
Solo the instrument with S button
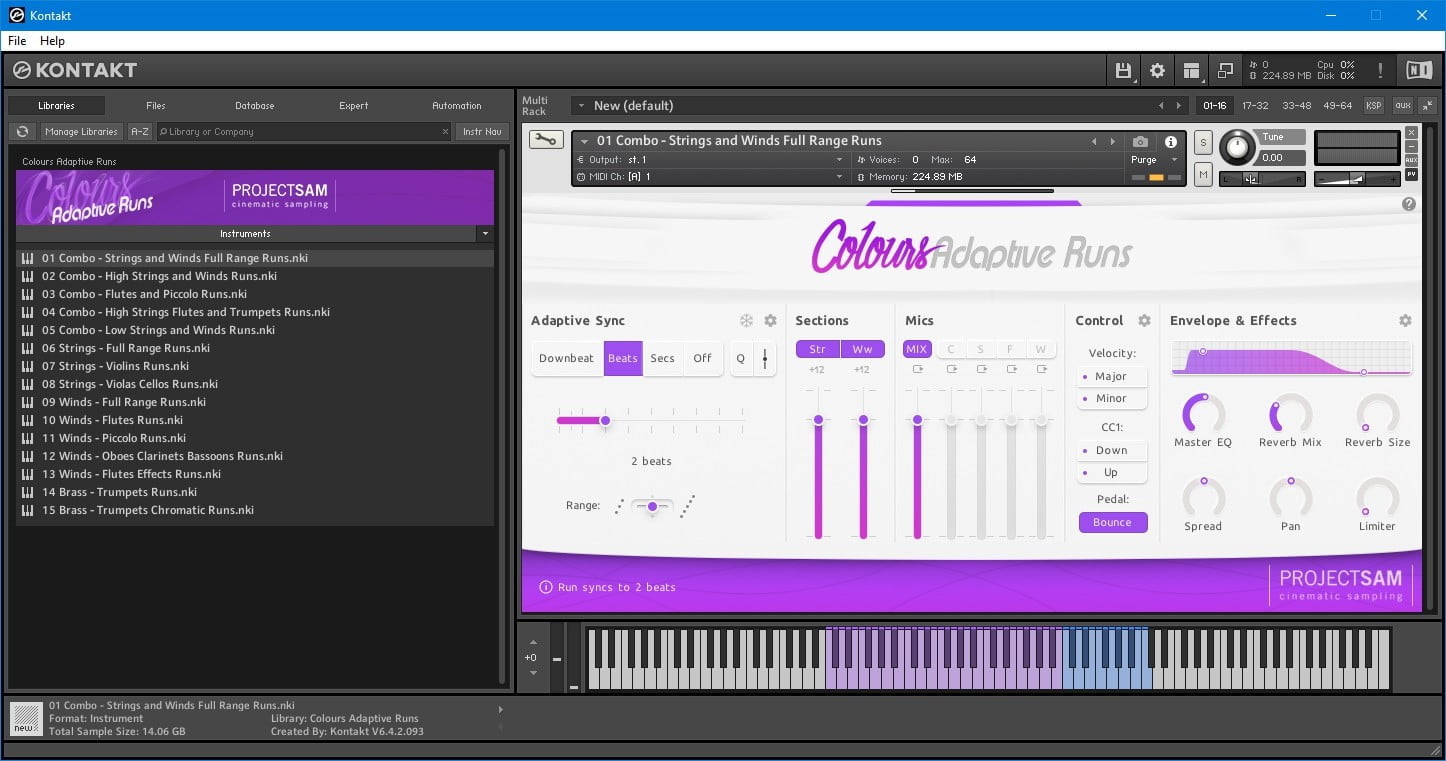pyautogui.click(x=1203, y=143)
